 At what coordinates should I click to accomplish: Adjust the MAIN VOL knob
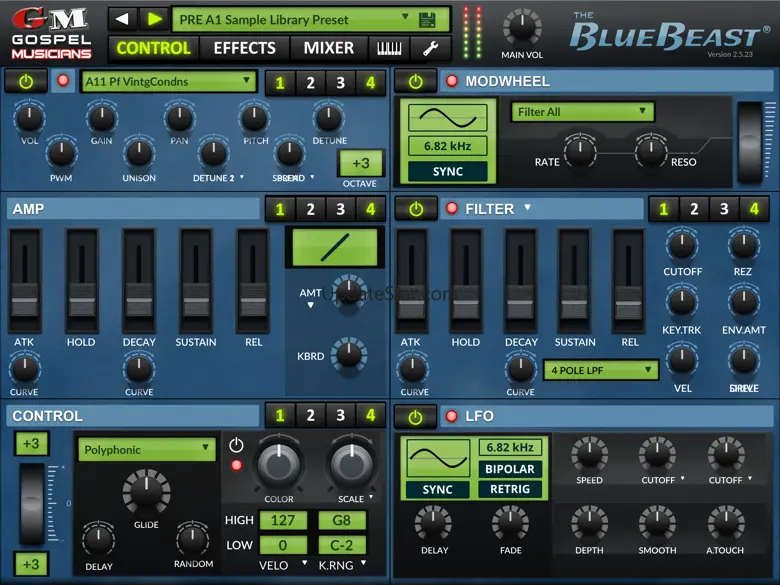point(522,28)
